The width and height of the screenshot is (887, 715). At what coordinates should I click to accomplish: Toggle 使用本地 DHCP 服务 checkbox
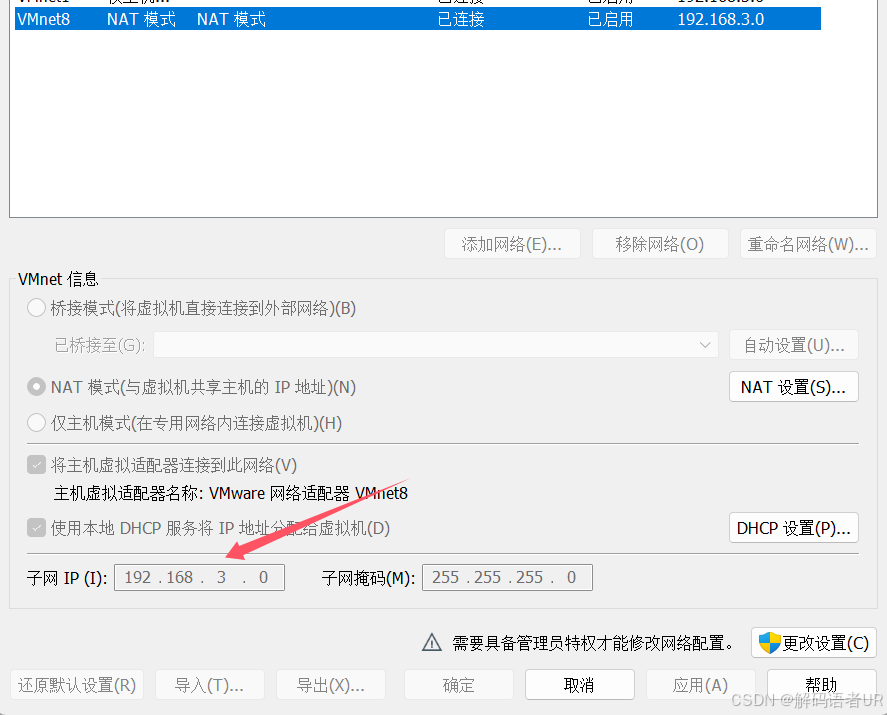tap(36, 528)
